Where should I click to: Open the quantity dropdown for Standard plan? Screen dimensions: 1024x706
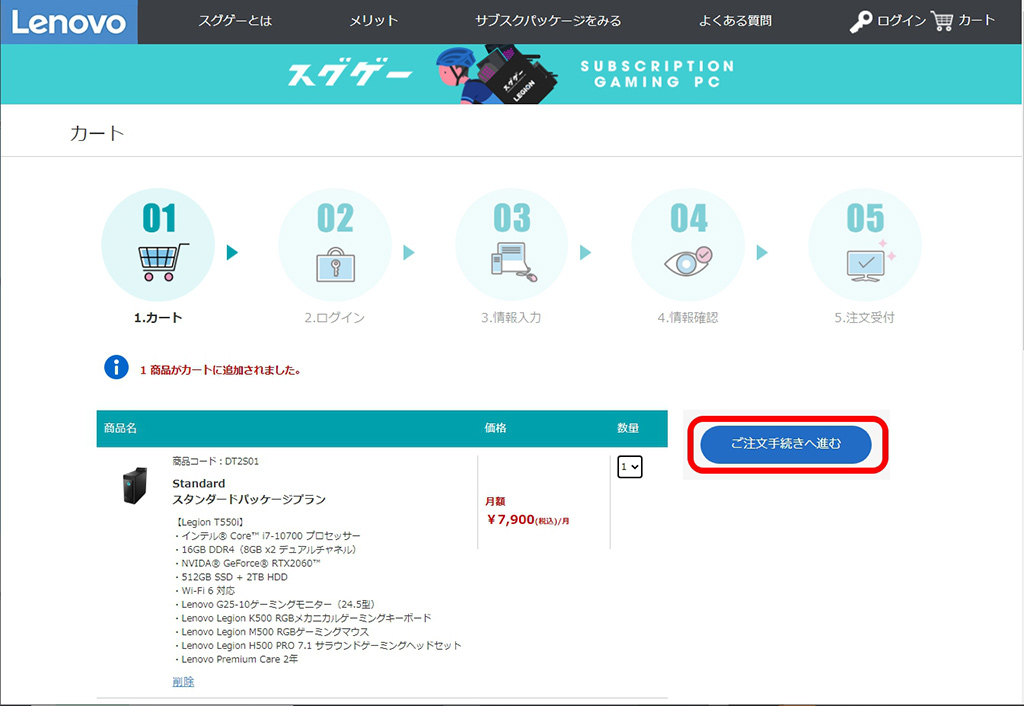(x=630, y=467)
